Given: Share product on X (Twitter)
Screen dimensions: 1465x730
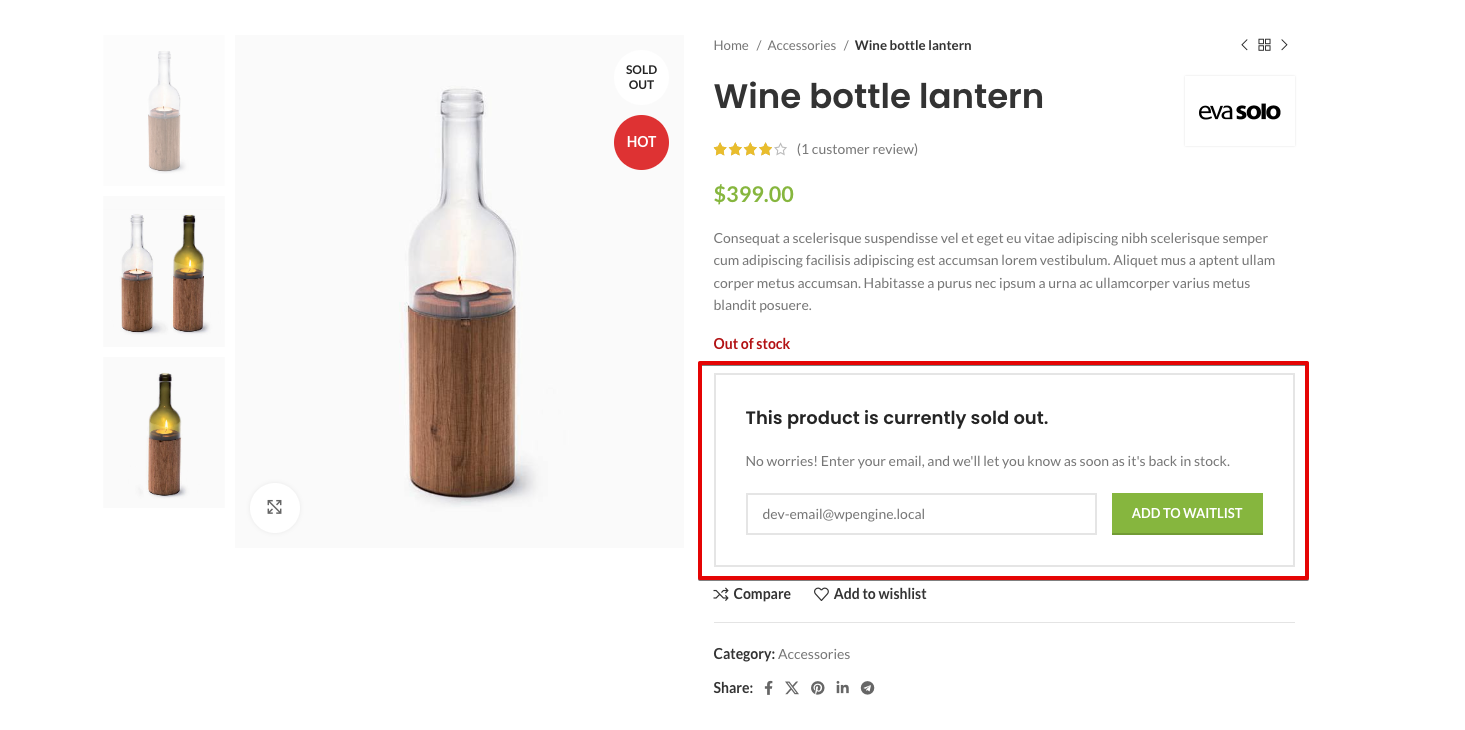Looking at the screenshot, I should tap(792, 688).
